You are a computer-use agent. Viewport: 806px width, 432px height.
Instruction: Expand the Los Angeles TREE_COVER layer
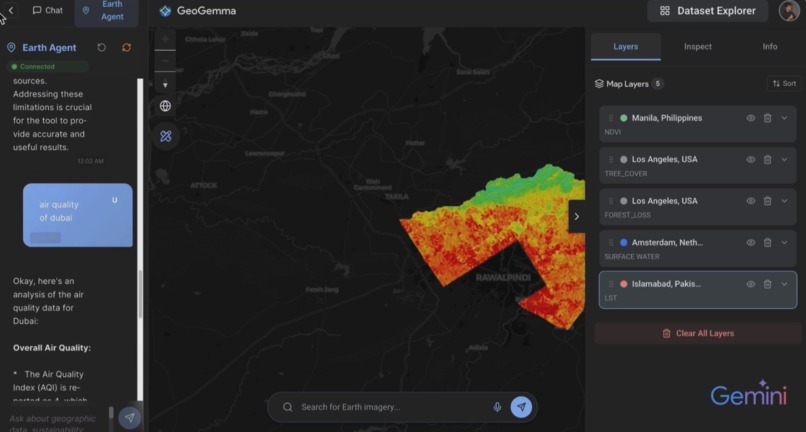(784, 160)
